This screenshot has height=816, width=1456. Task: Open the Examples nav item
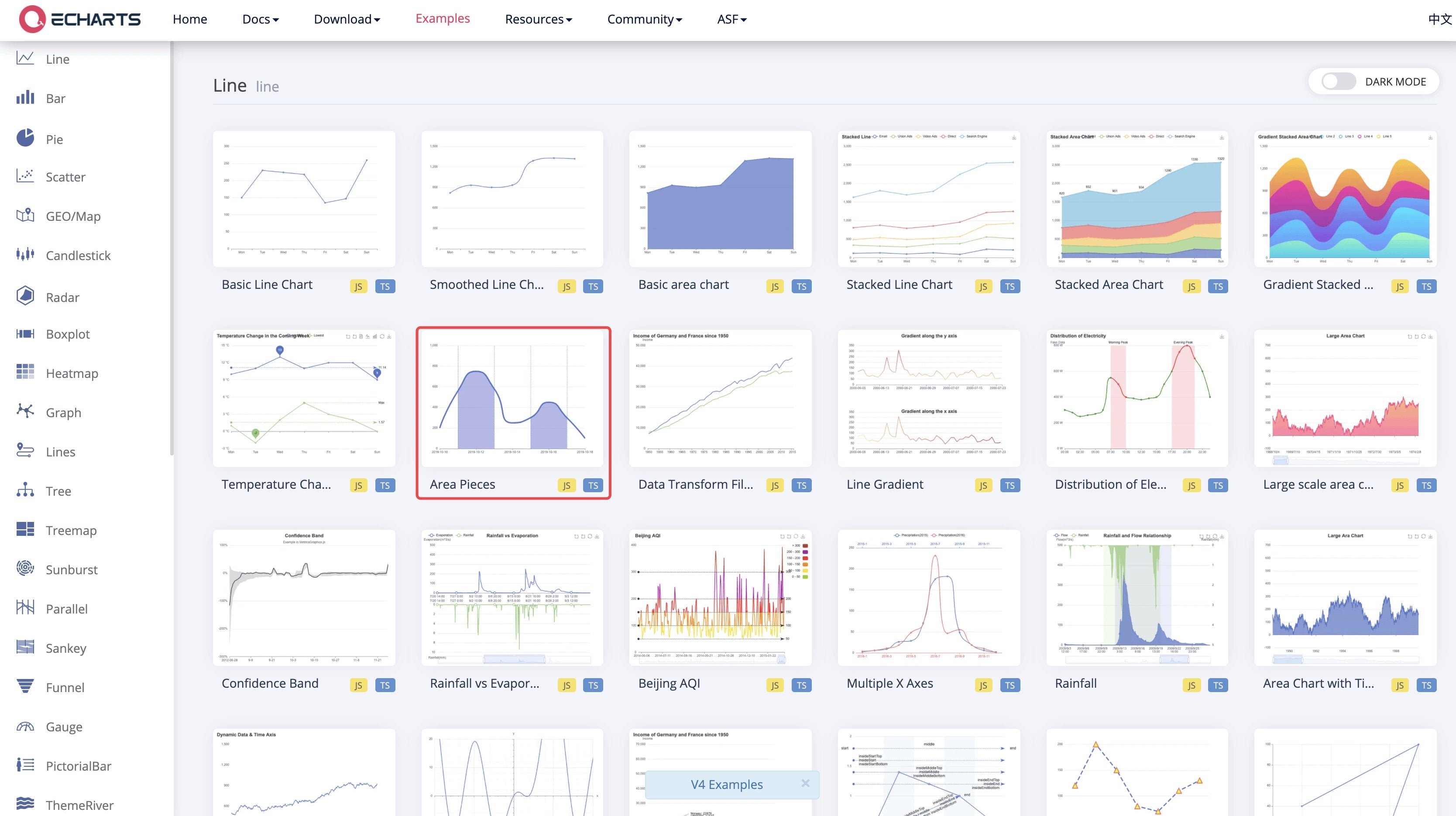point(443,19)
